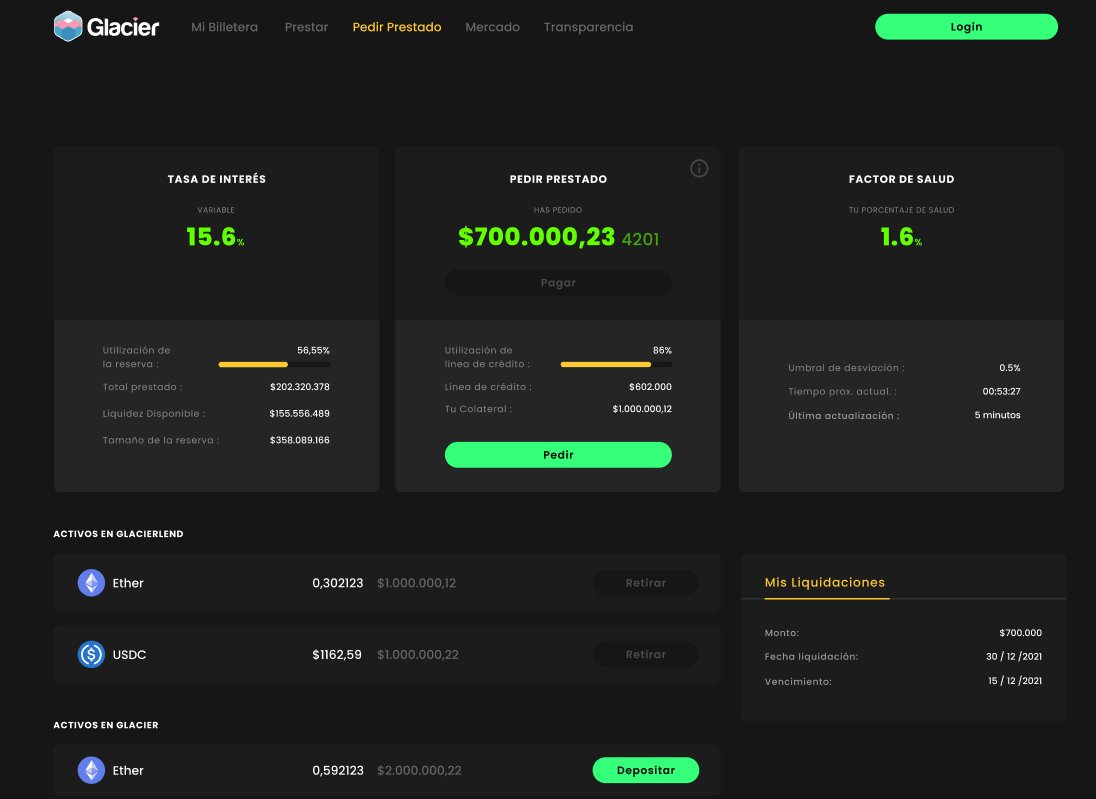
Task: Click the $202.320.378 total prestado value
Action: pos(300,387)
